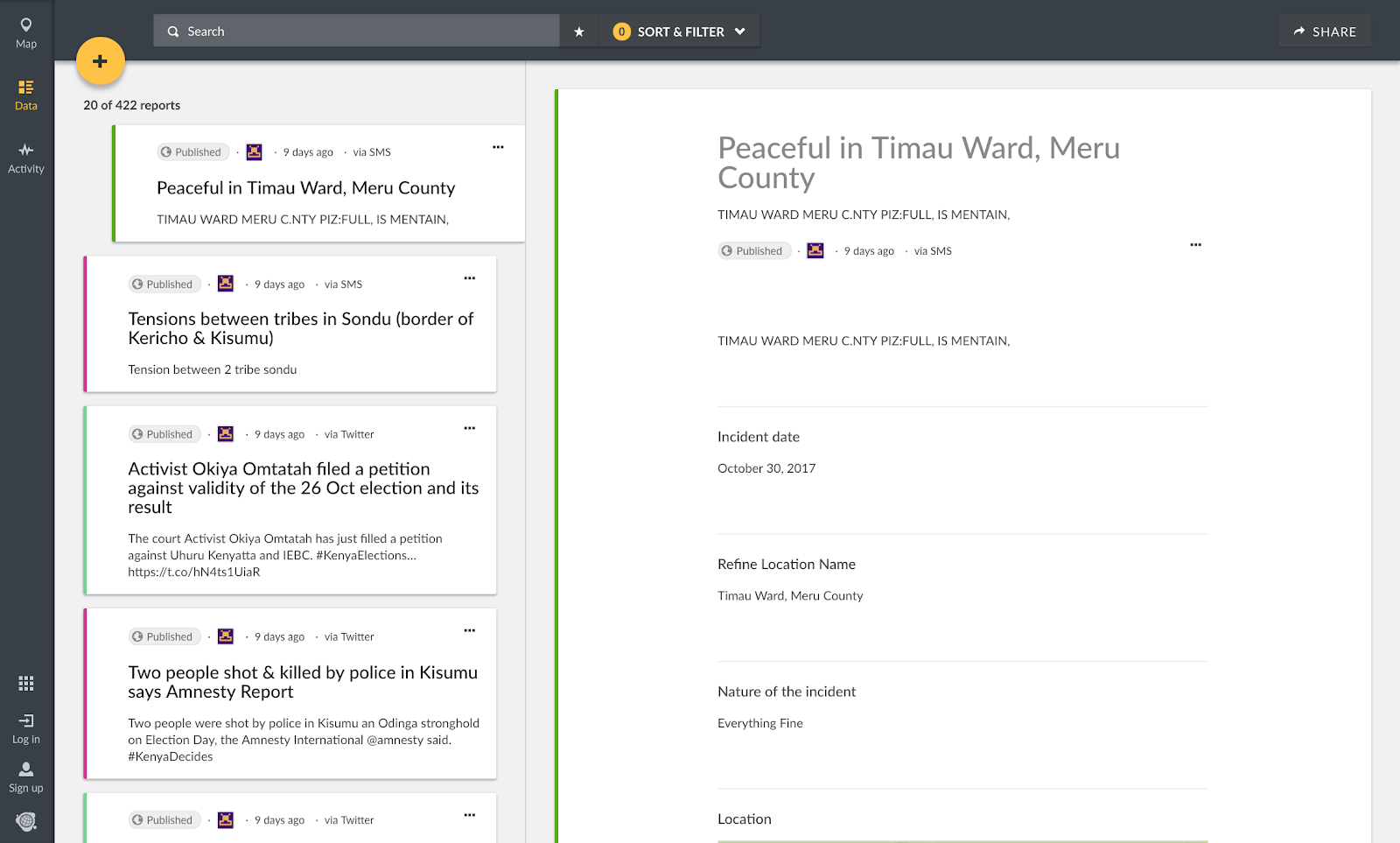This screenshot has height=843, width=1400.
Task: Open the Activist Okiya Omtatah petition report
Action: point(303,488)
